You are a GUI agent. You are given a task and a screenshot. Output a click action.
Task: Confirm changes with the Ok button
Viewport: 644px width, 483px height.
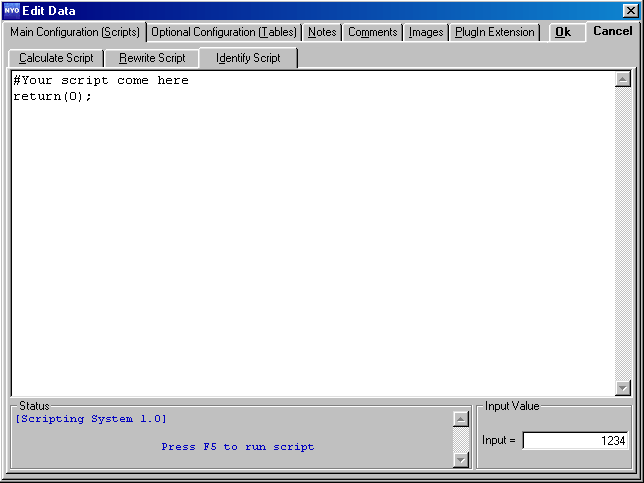click(563, 32)
